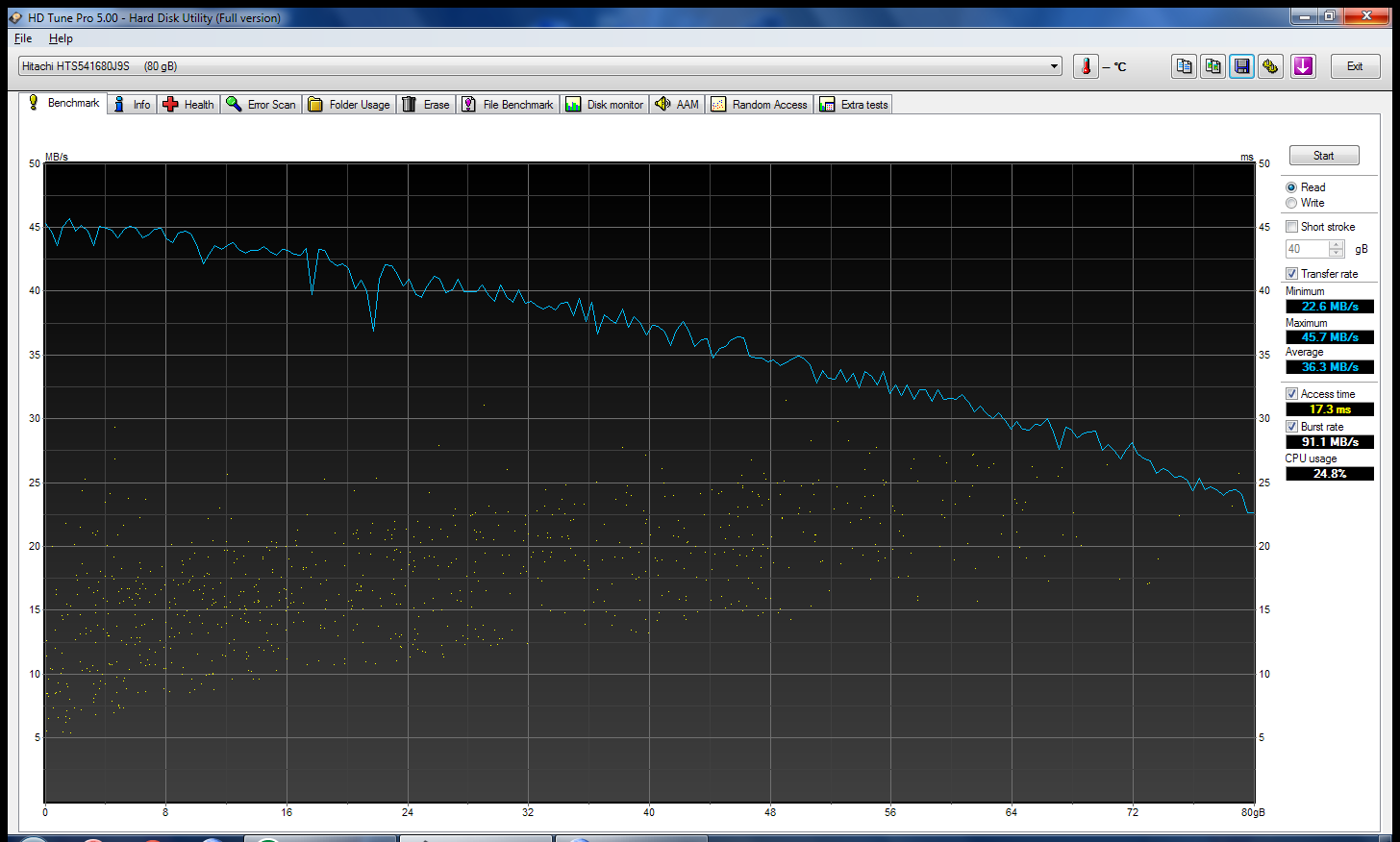
Task: Increase short stroke size with up arrow
Action: tap(1337, 244)
